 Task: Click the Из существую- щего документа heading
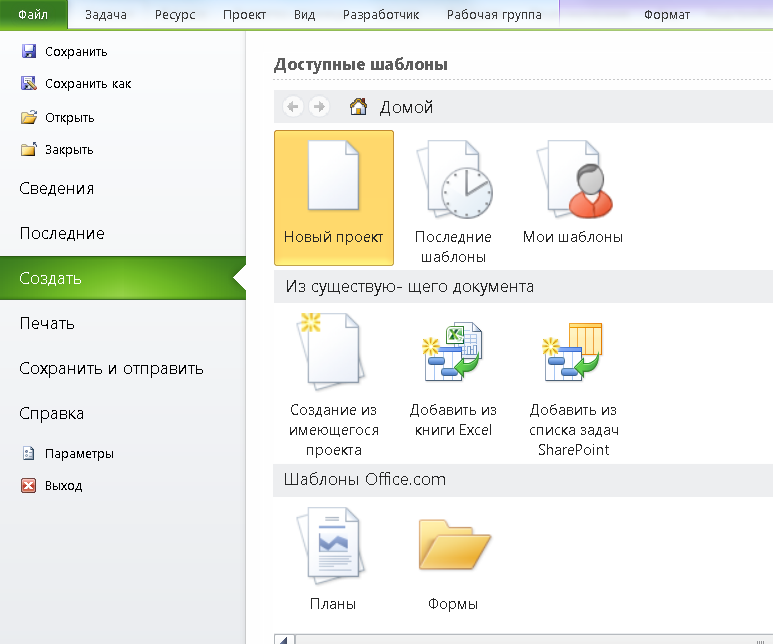pyautogui.click(x=410, y=286)
